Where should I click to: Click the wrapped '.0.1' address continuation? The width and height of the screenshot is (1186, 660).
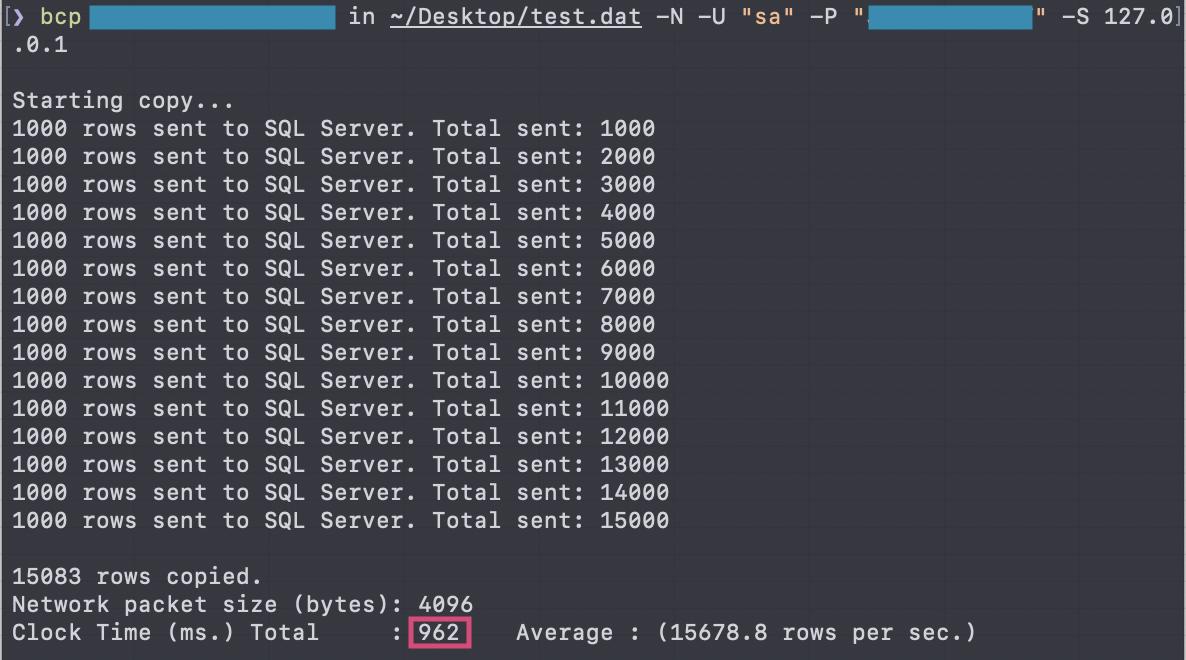(40, 45)
